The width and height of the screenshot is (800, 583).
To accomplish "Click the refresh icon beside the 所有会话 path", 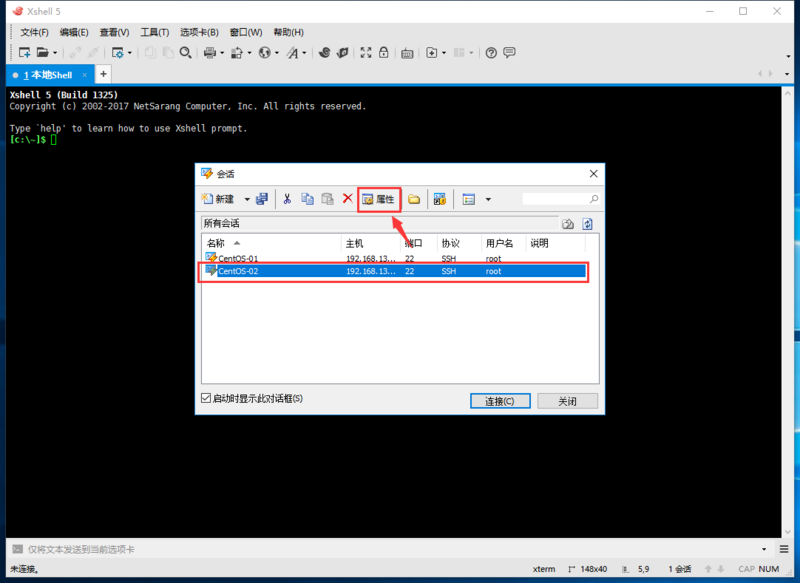I will tap(587, 224).
